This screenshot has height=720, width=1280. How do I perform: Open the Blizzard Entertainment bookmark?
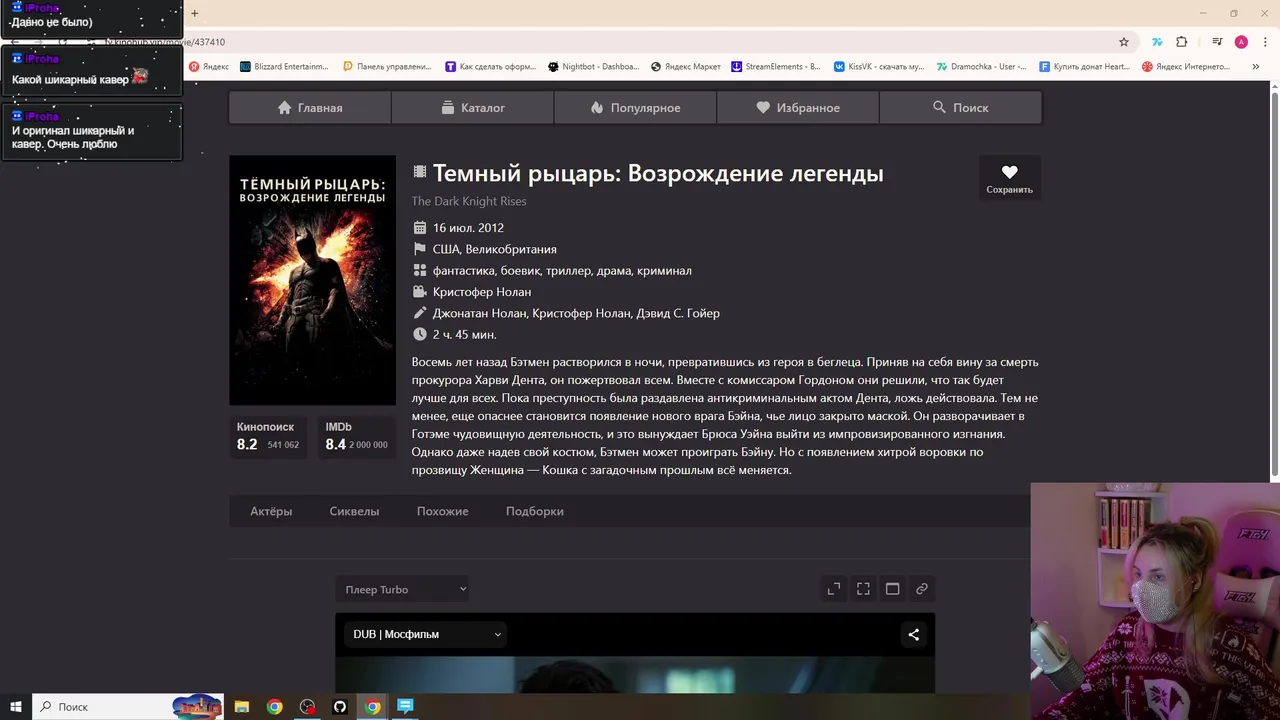point(284,67)
